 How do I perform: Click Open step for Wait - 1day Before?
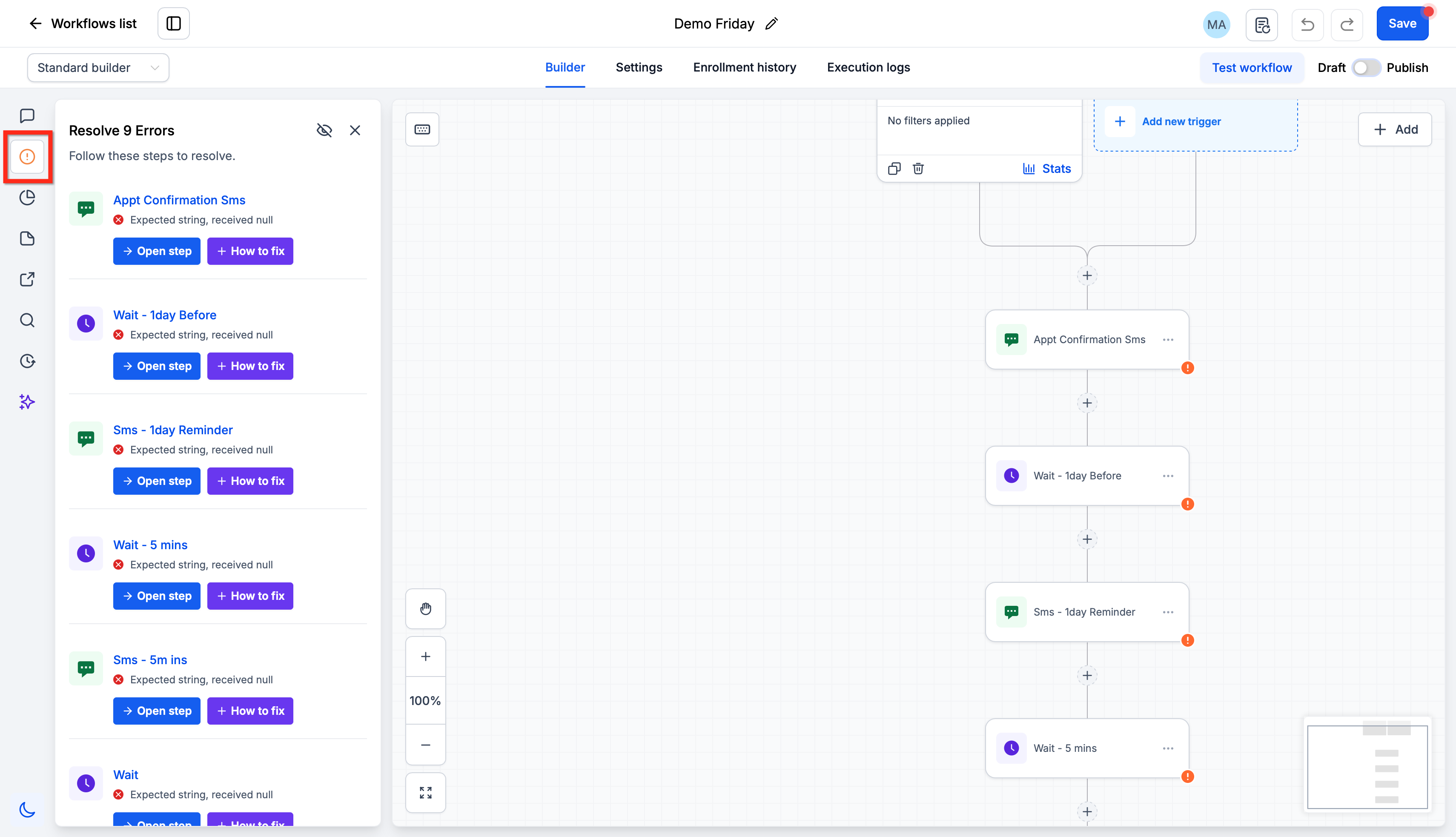[x=156, y=366]
